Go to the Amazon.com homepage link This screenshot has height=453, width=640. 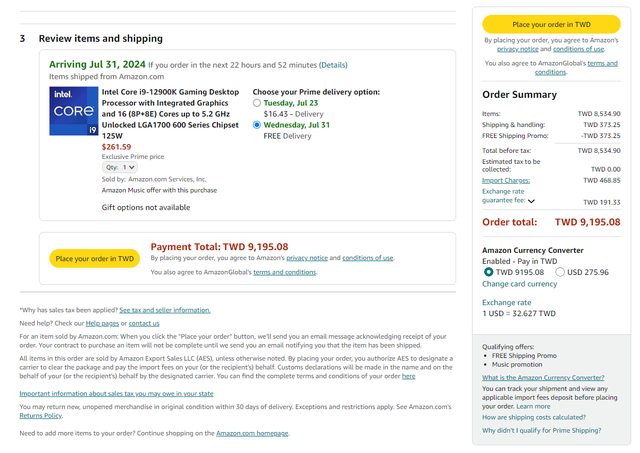[252, 433]
